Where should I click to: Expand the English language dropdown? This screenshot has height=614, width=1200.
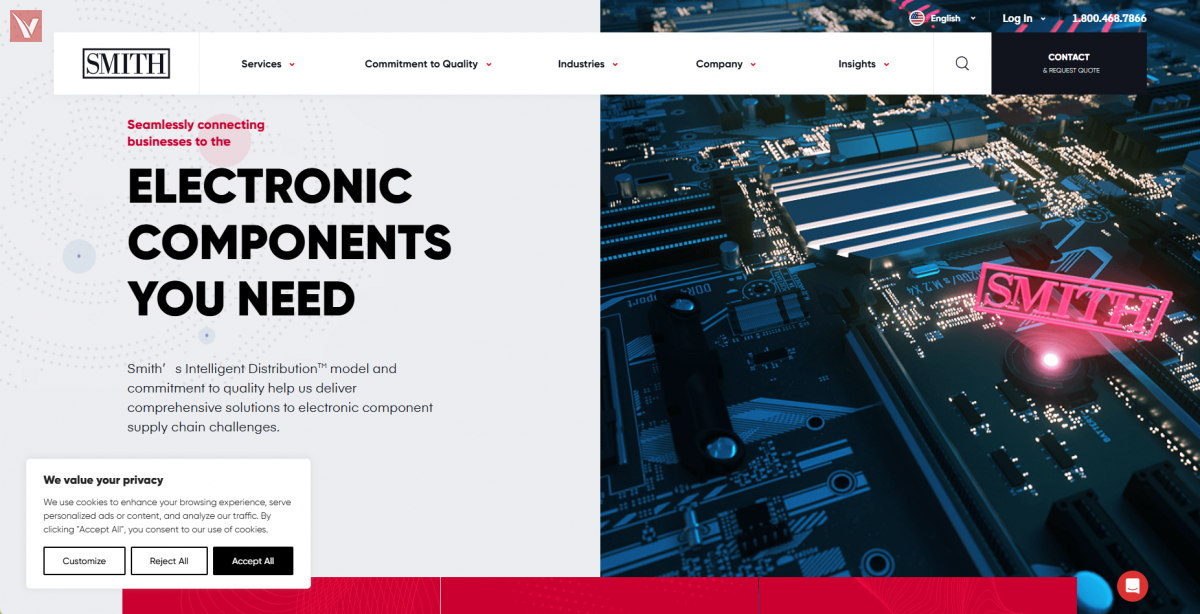(x=973, y=18)
